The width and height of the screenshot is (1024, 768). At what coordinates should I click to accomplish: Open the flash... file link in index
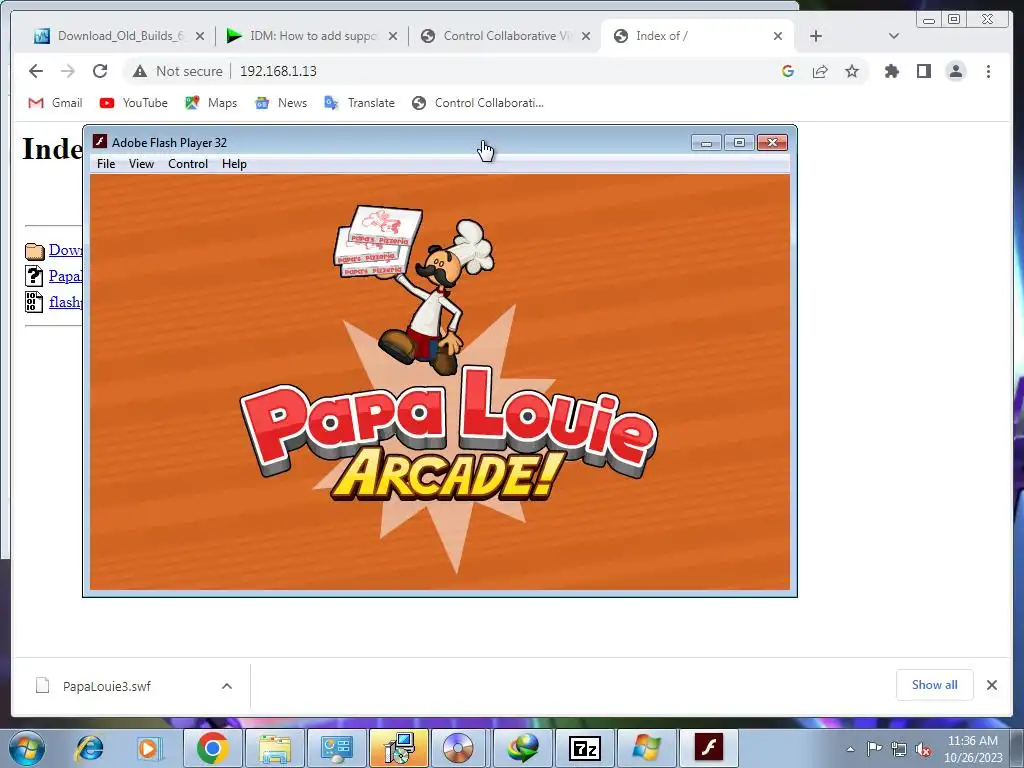point(65,302)
